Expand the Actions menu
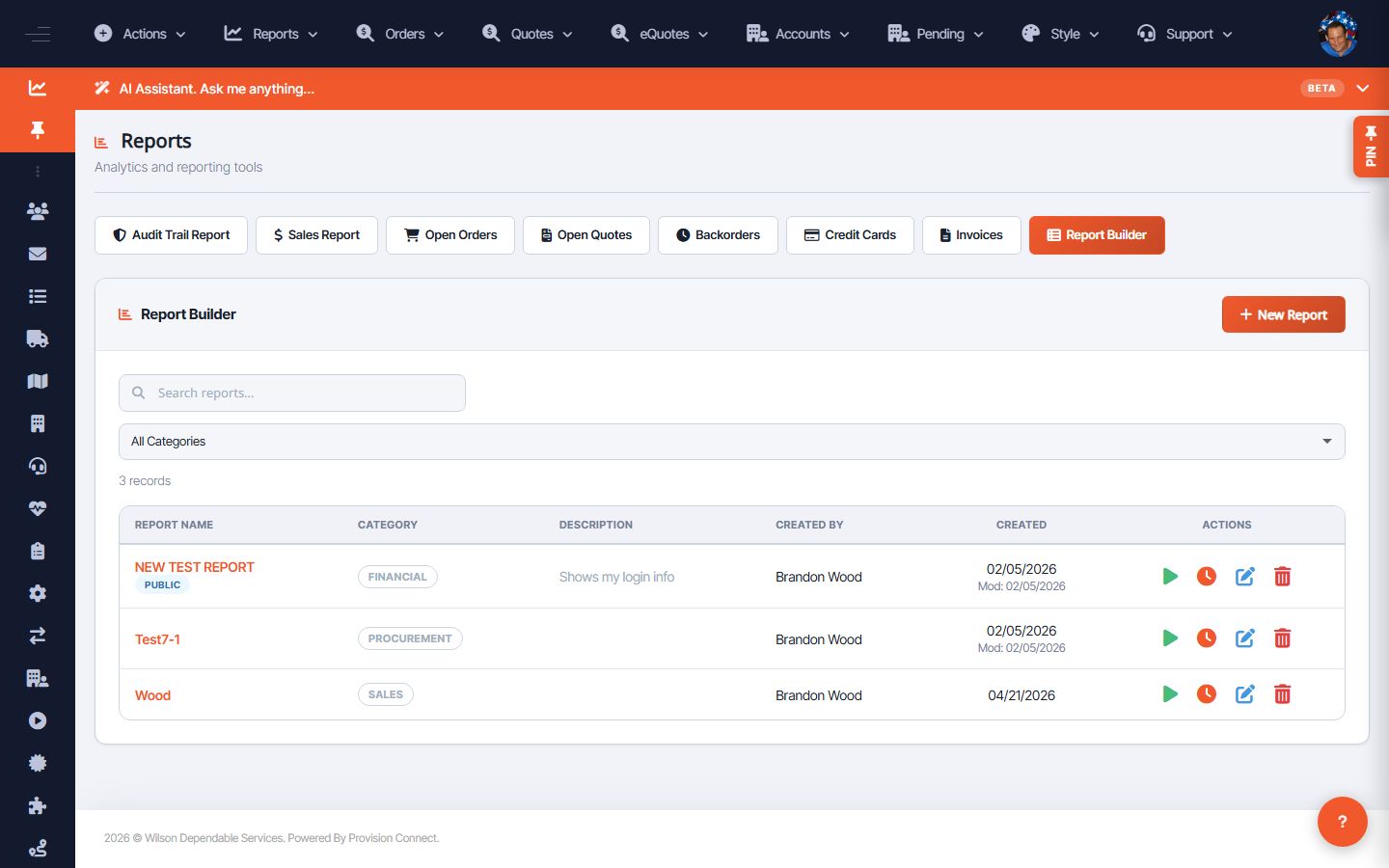 [140, 34]
